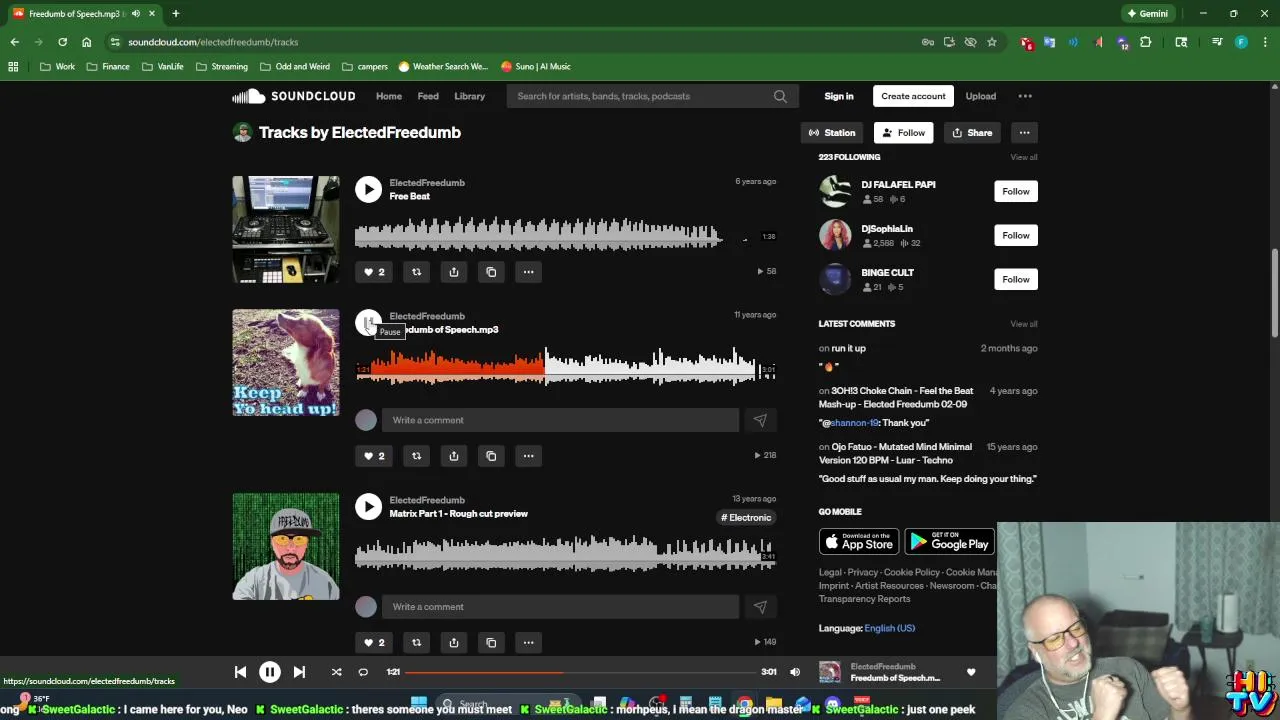Image resolution: width=1280 pixels, height=720 pixels.
Task: Click the Create account button
Action: coord(913,96)
